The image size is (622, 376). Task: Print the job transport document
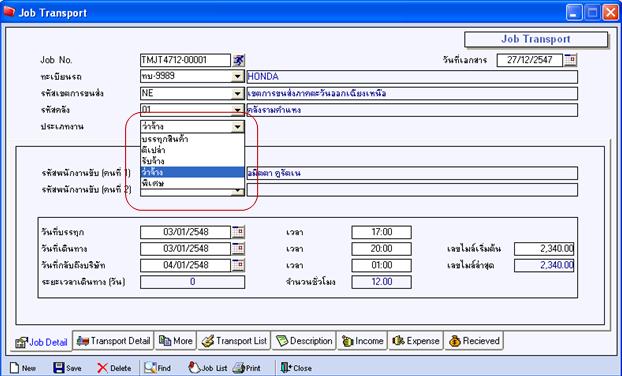247,368
